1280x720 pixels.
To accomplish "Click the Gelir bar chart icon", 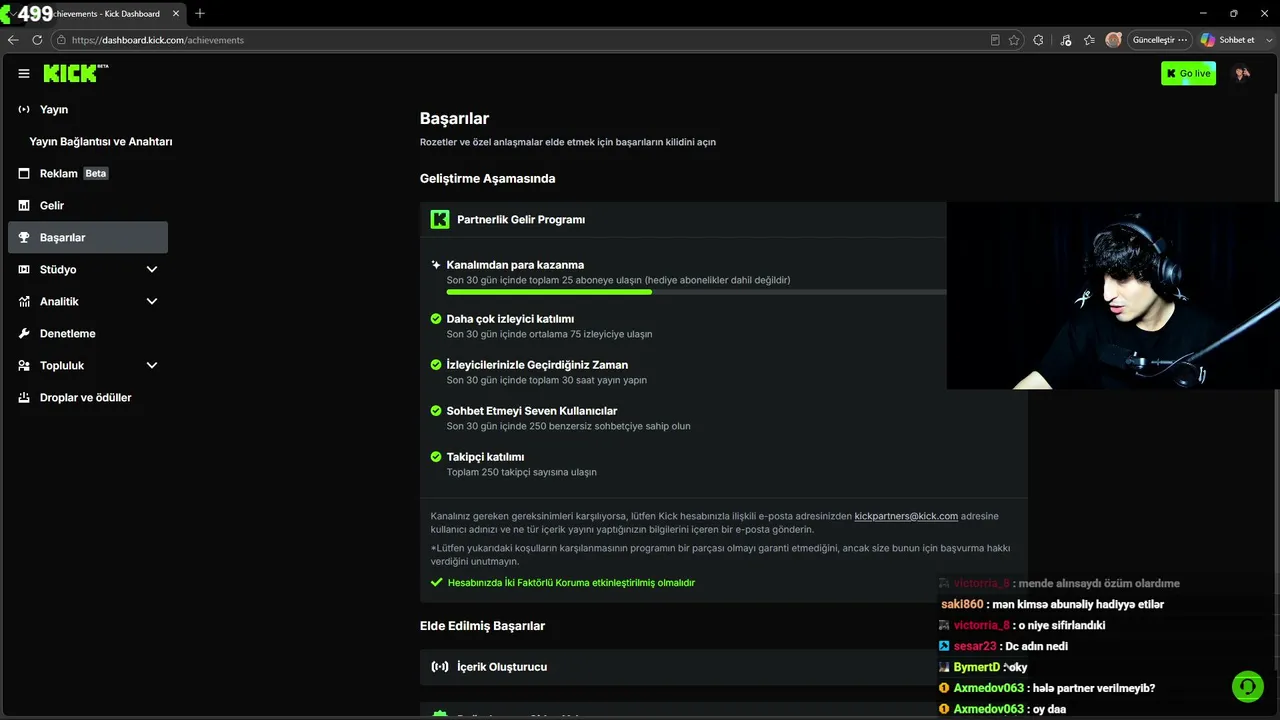I will click(24, 205).
